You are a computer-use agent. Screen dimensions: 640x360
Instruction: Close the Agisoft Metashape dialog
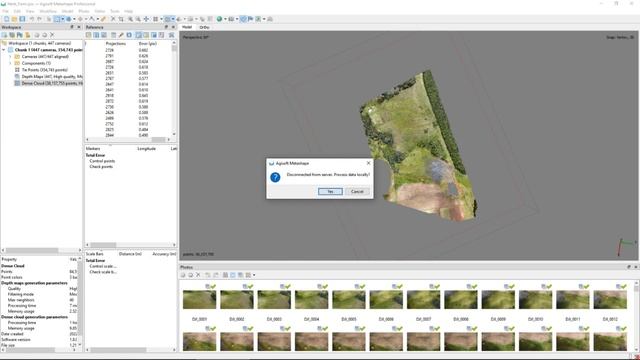369,163
